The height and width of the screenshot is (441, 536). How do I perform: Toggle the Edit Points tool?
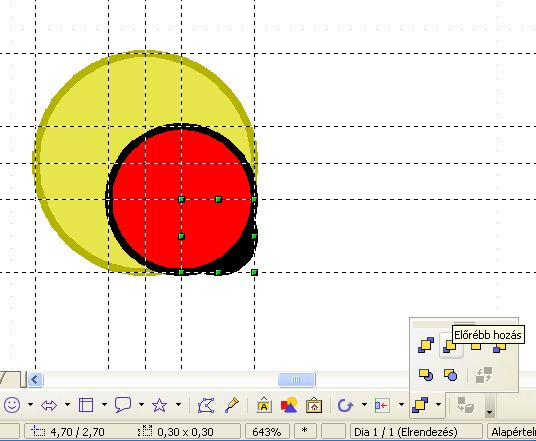(206, 405)
